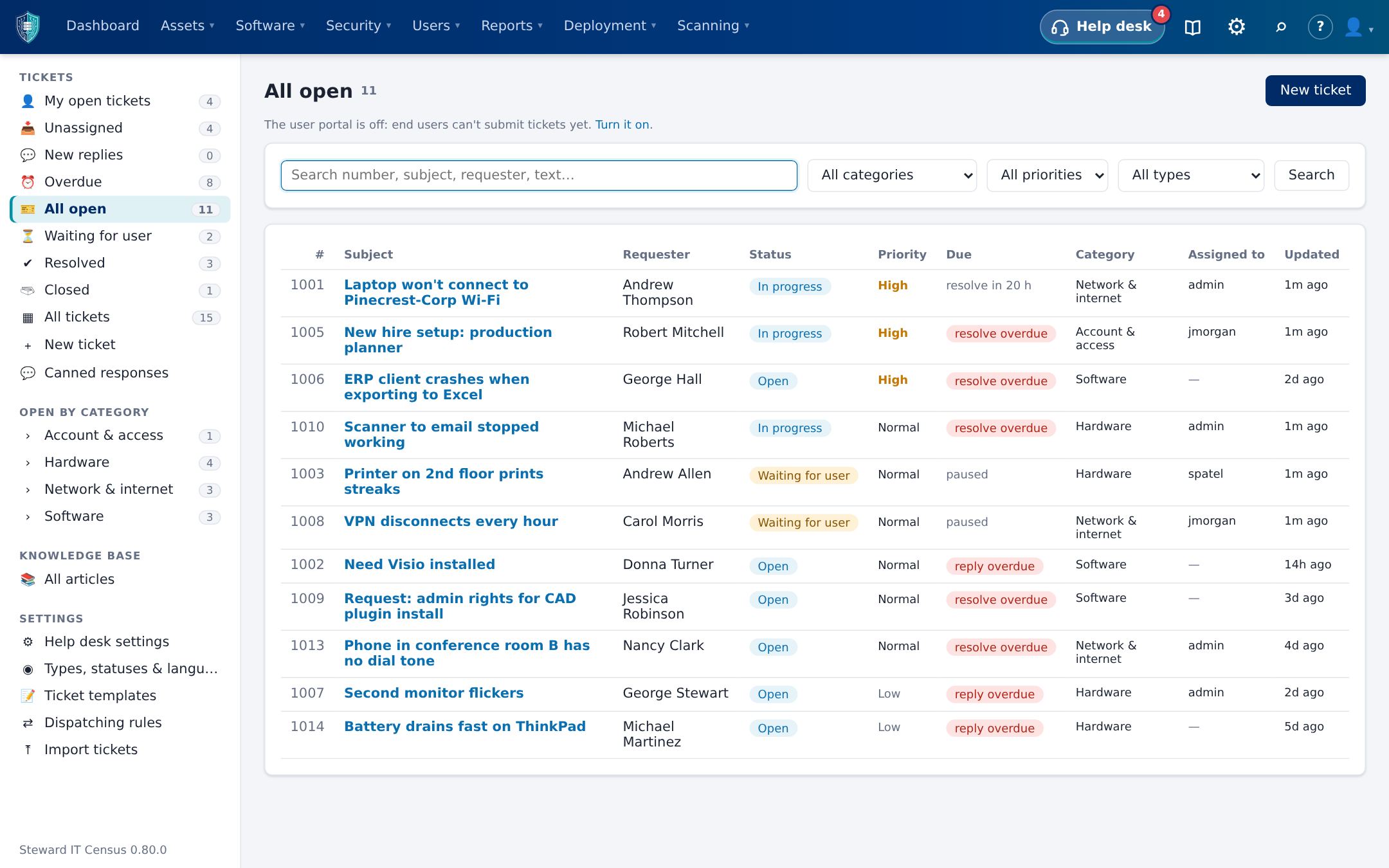Image resolution: width=1389 pixels, height=868 pixels.
Task: Go to Dashboard in top navigation
Action: 103,26
